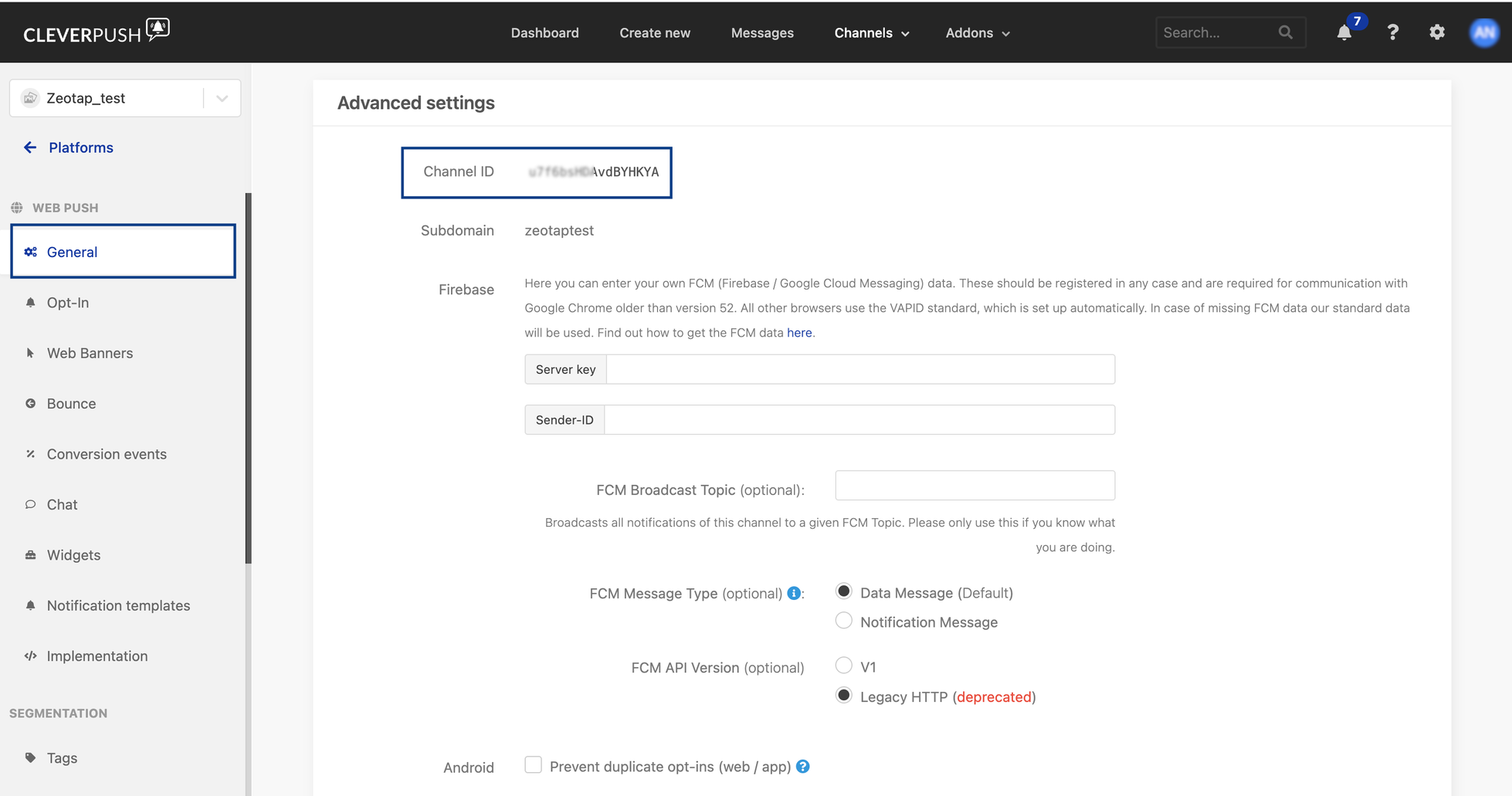
Task: Click the FCM Message Type info icon
Action: click(x=793, y=593)
